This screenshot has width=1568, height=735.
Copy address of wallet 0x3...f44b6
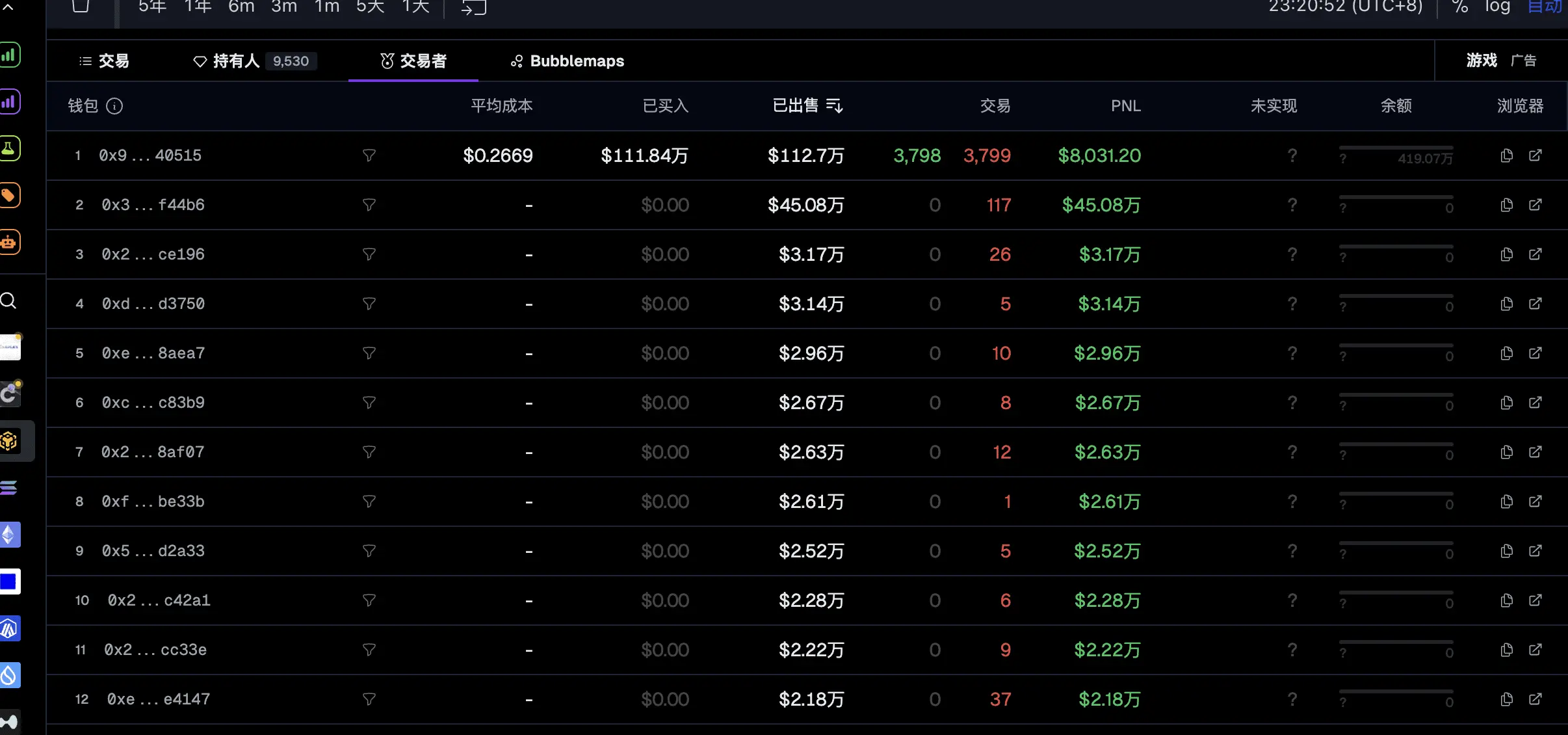tap(1506, 205)
